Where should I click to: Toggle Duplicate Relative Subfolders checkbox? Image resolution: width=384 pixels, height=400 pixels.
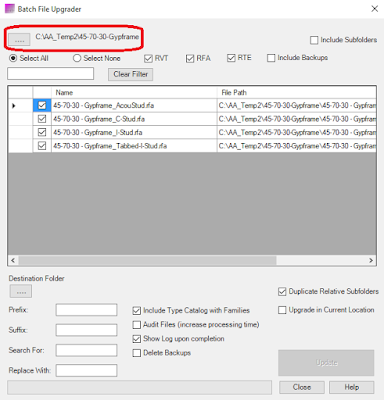[282, 292]
